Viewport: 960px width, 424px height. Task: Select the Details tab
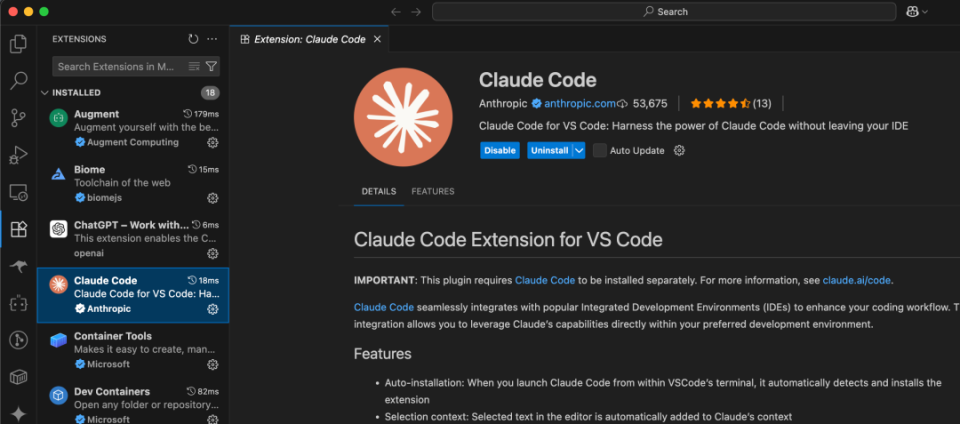point(379,191)
